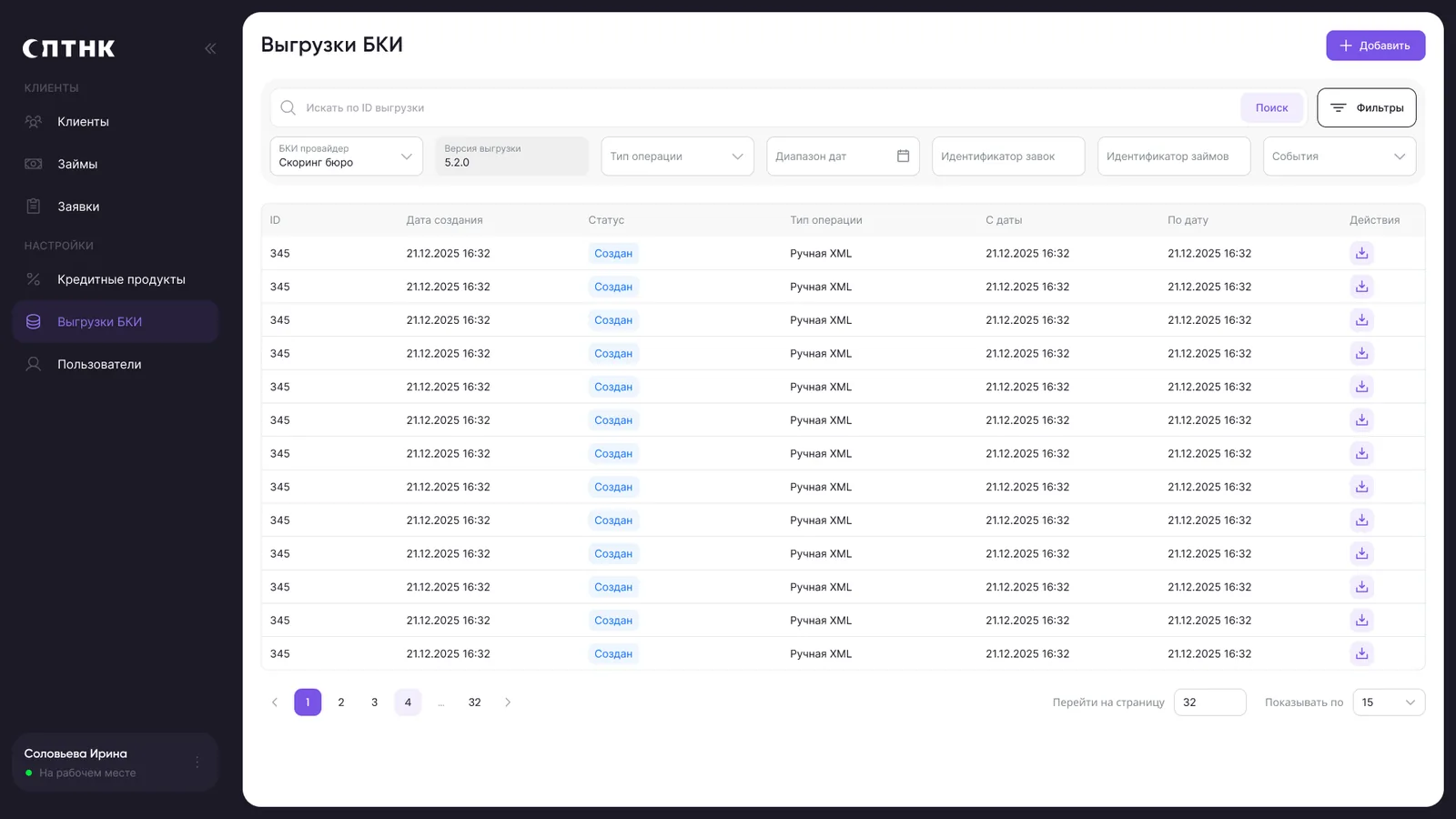The height and width of the screenshot is (819, 1456).
Task: Open the three-dot menu next to Соловьева Ирина
Action: [x=197, y=763]
